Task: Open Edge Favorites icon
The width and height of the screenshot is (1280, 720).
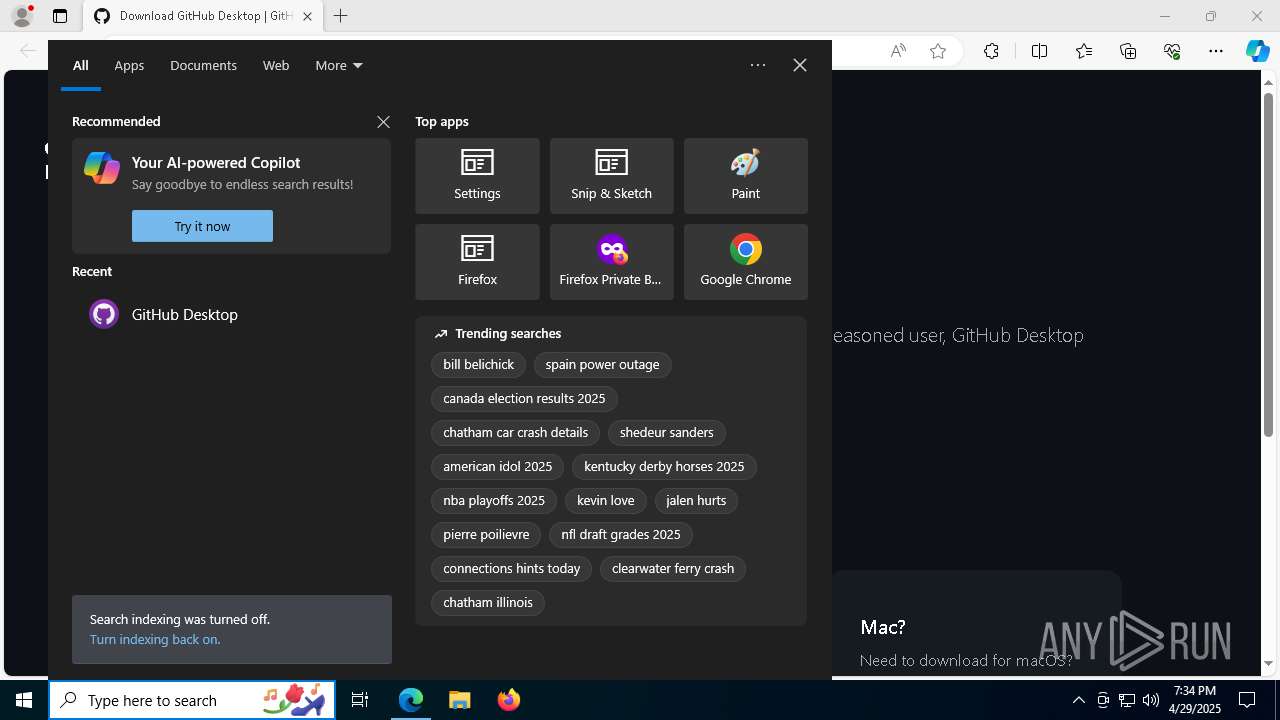Action: [1084, 51]
